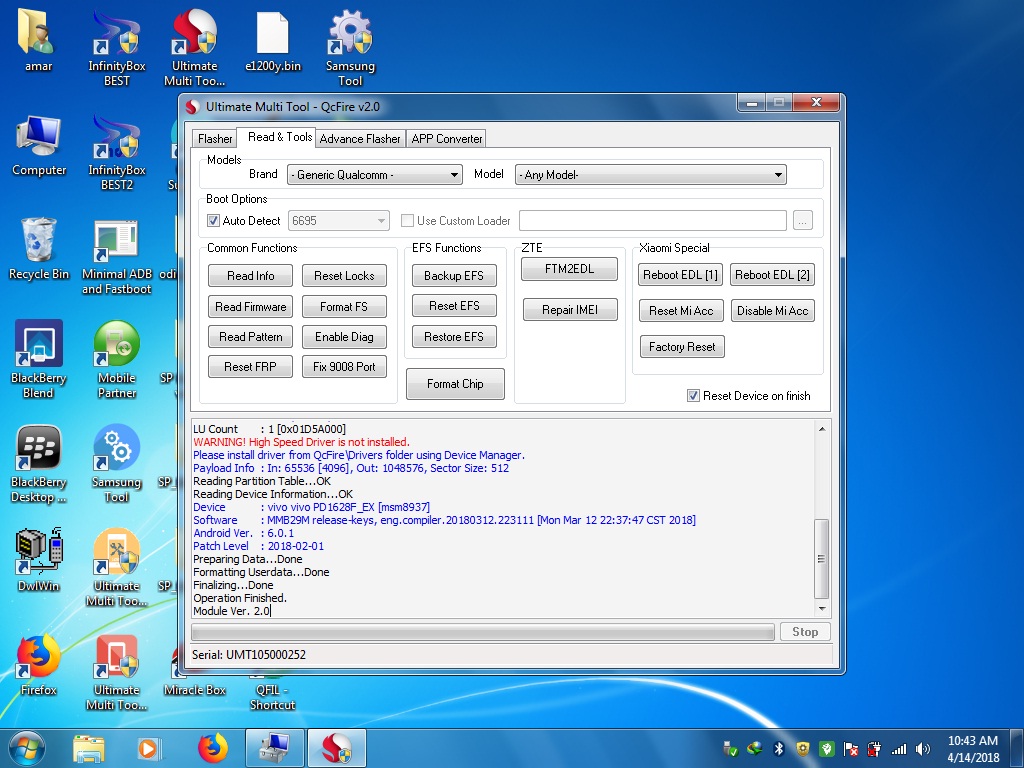Open the DwlWin desktop shortcut
This screenshot has height=768, width=1024.
(x=39, y=560)
